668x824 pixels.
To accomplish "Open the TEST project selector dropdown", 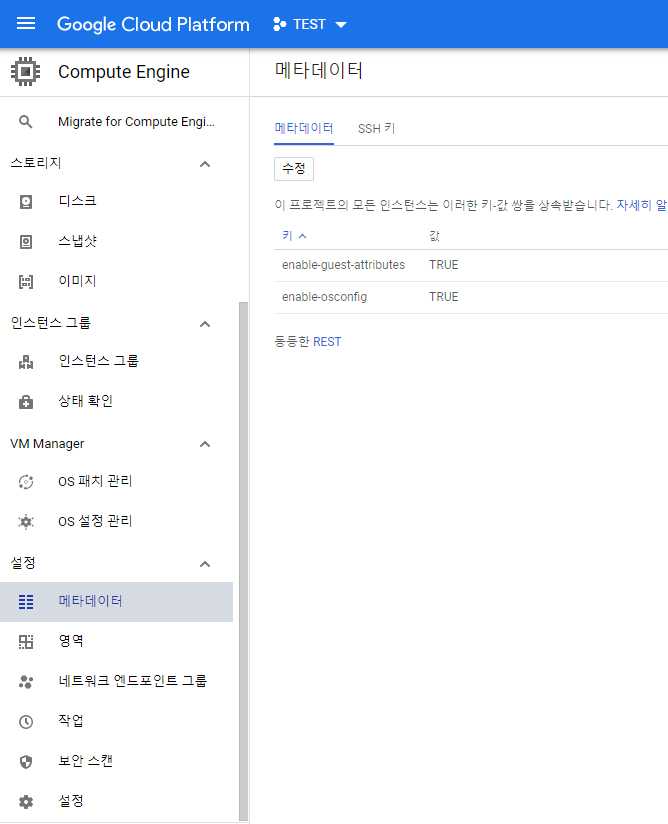I will [x=310, y=24].
